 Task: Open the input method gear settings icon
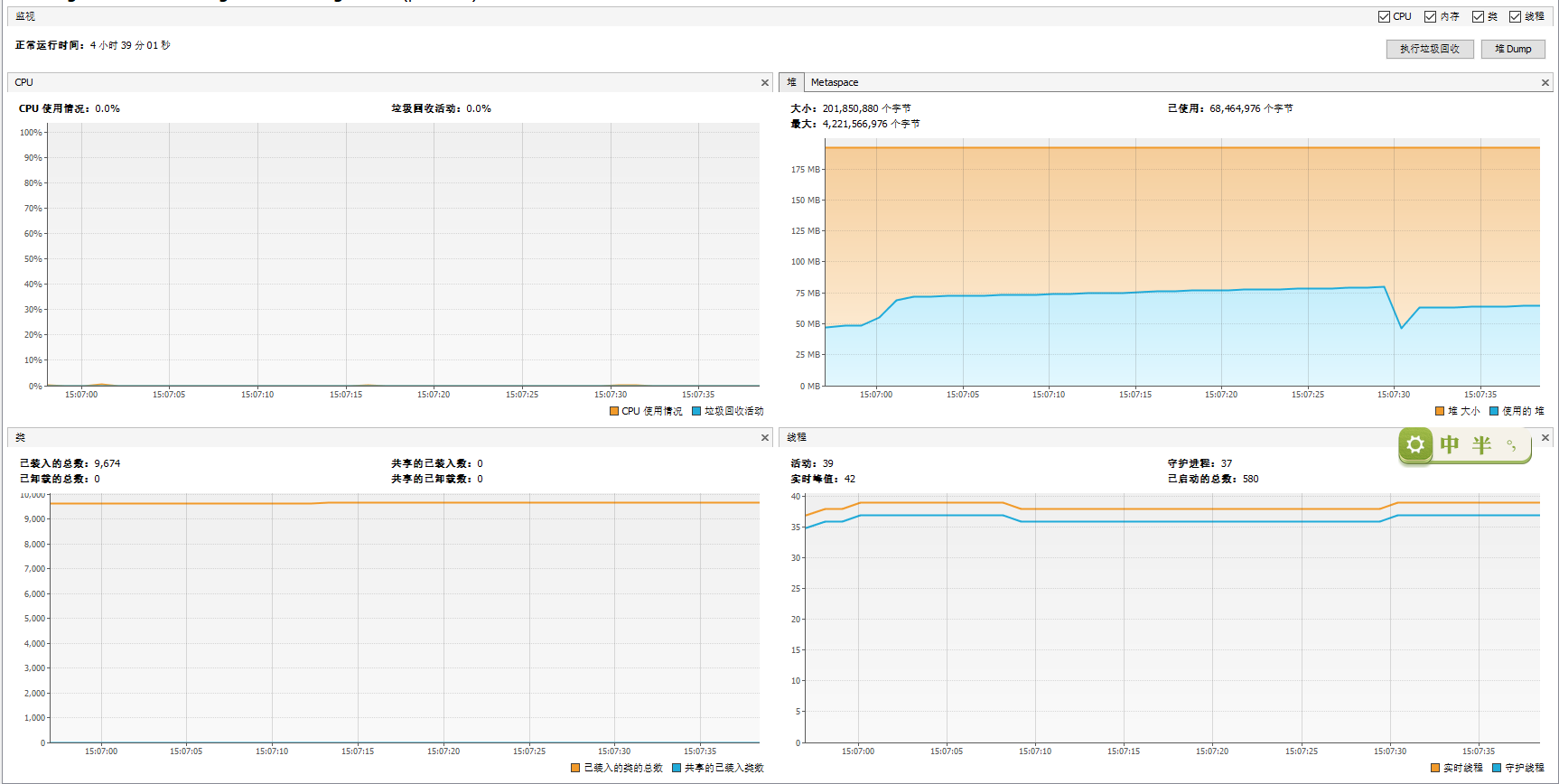[1415, 444]
